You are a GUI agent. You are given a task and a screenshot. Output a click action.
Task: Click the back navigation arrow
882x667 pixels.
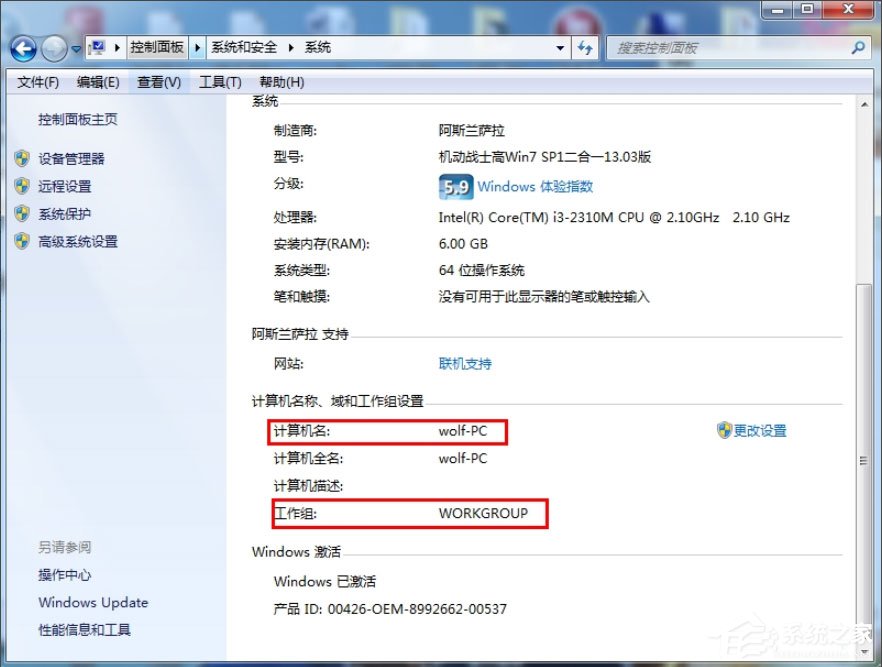click(x=22, y=47)
